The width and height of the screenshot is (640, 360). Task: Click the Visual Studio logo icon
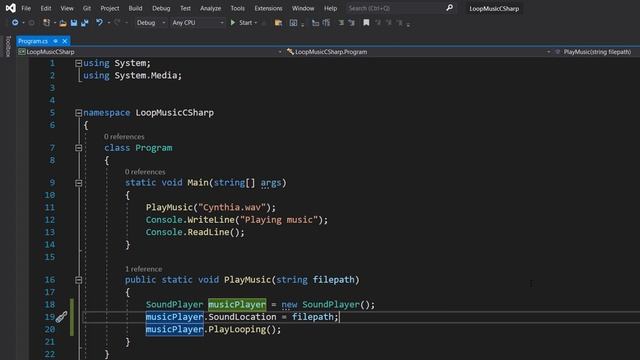click(11, 8)
